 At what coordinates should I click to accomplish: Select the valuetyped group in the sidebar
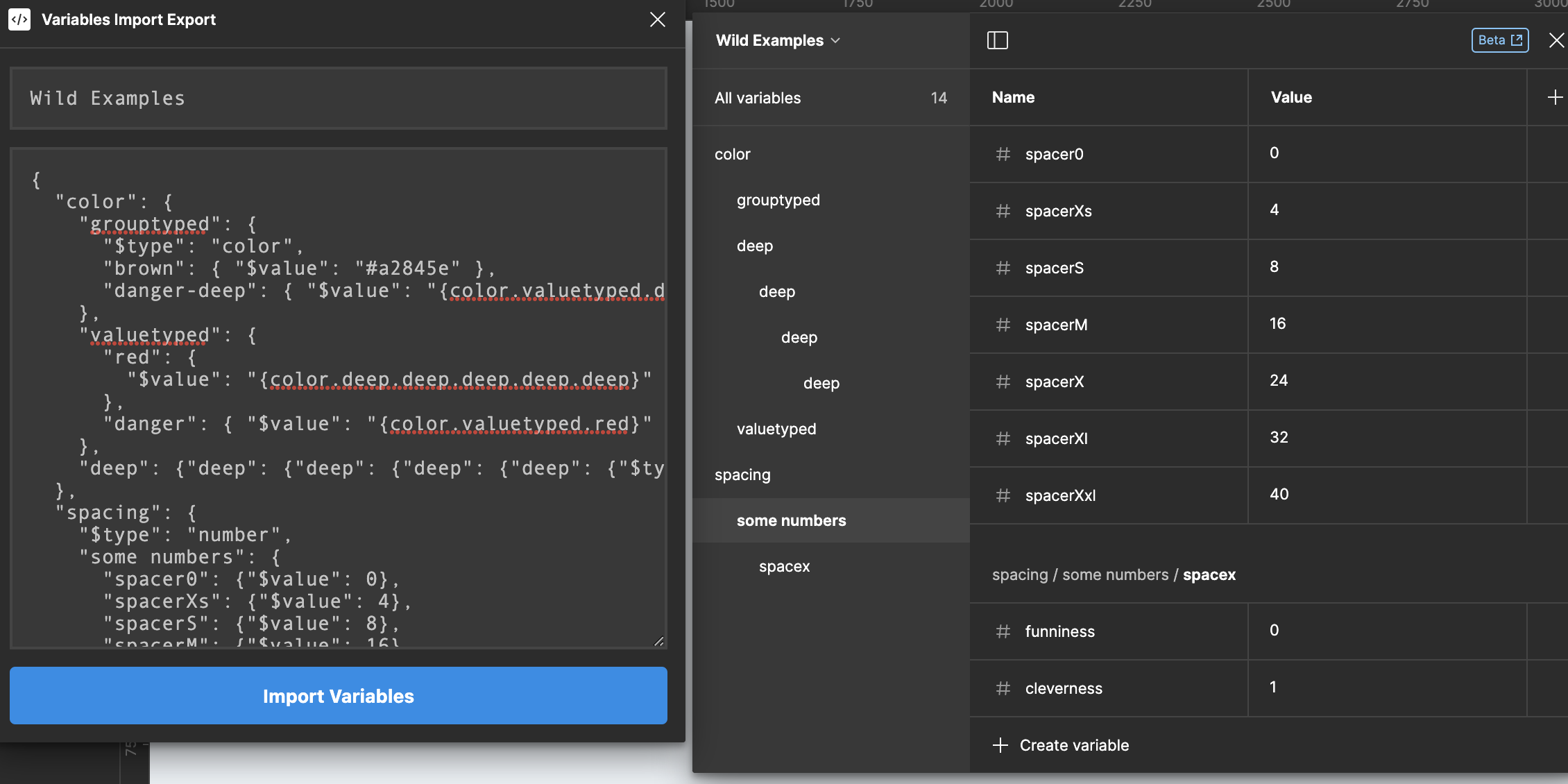pos(776,428)
